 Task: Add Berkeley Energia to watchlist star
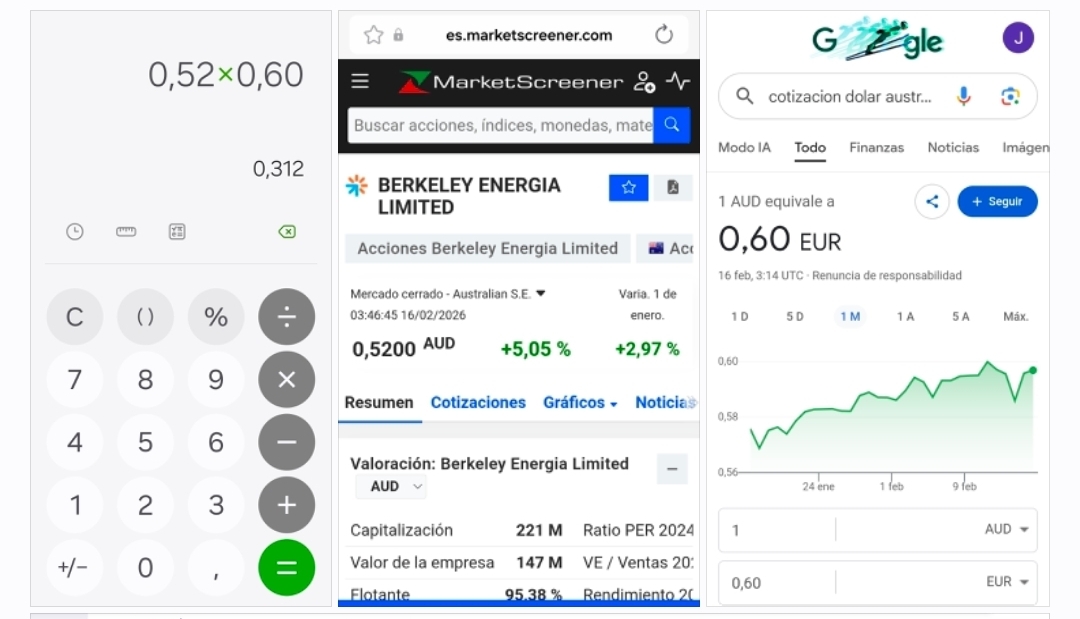(x=628, y=188)
